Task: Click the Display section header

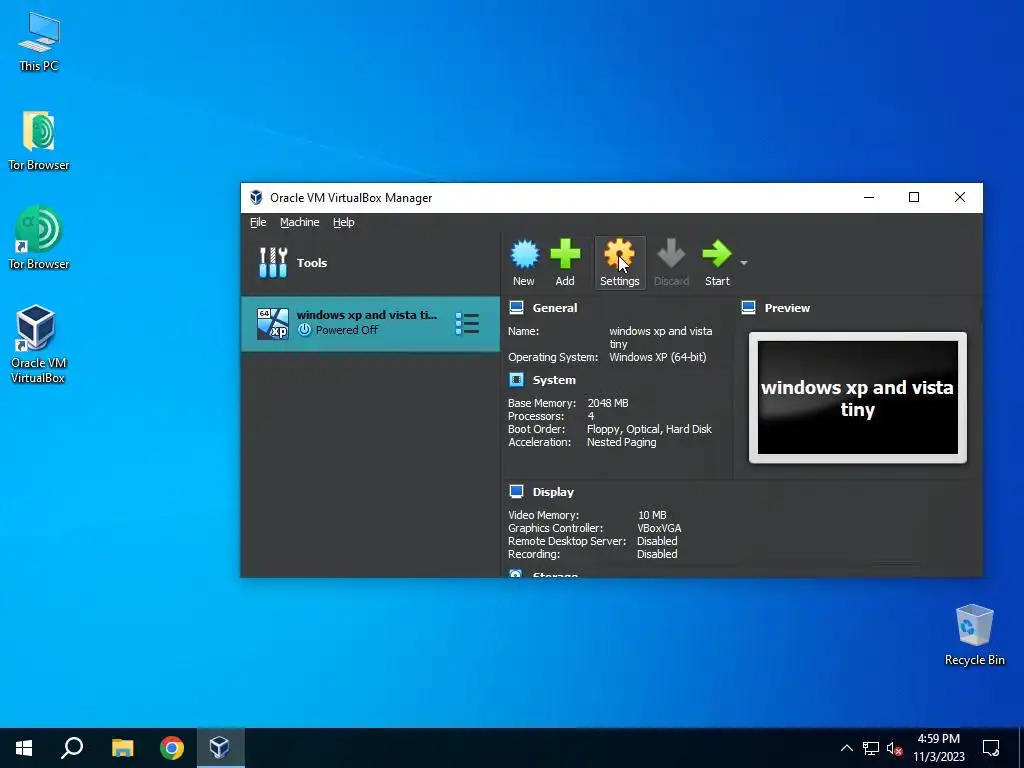Action: coord(552,492)
